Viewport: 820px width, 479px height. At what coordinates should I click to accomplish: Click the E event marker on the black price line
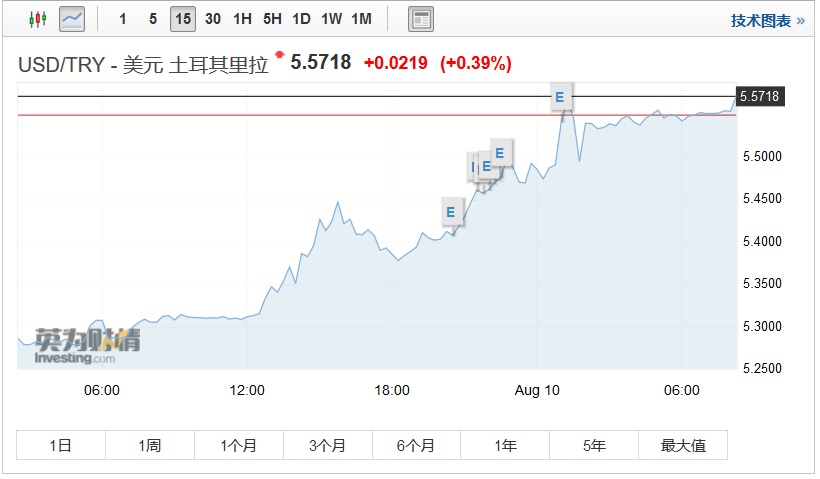coord(559,98)
